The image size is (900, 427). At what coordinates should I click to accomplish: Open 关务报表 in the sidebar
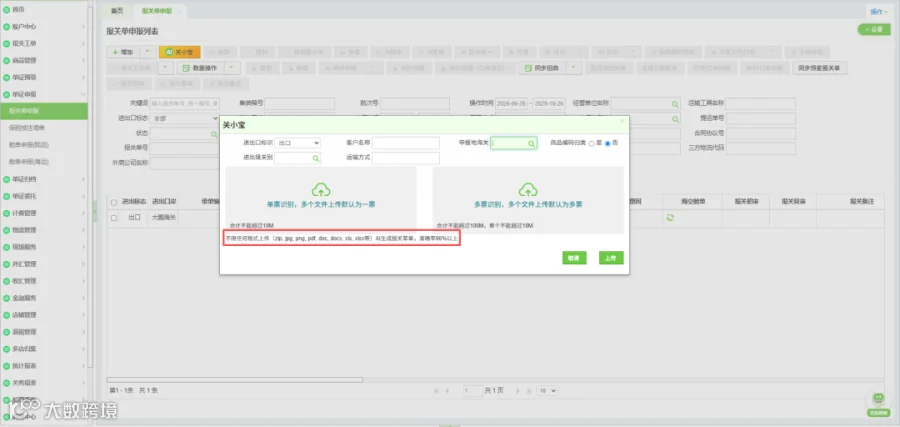[25, 383]
